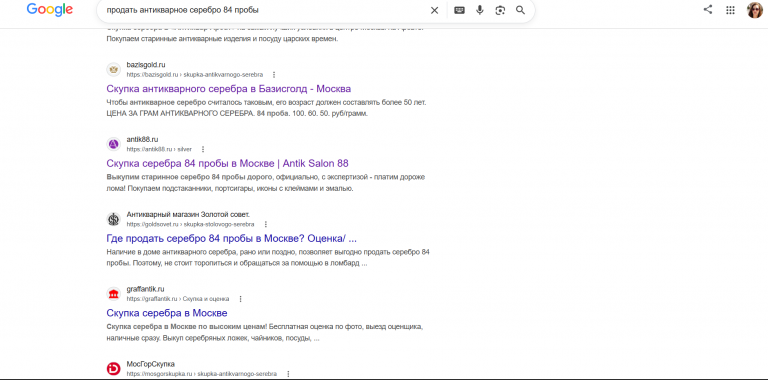The height and width of the screenshot is (380, 768).
Task: Open the Google apps grid
Action: tap(730, 10)
